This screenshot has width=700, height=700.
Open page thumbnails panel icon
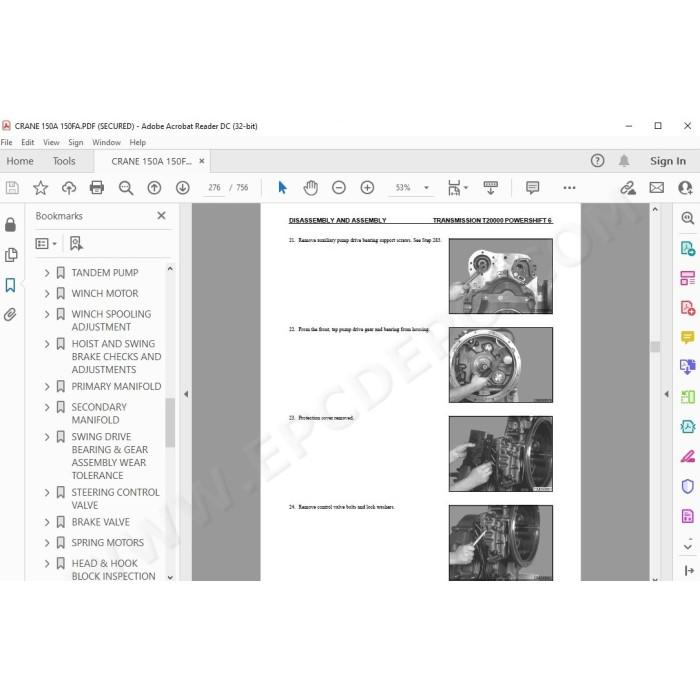click(x=11, y=255)
